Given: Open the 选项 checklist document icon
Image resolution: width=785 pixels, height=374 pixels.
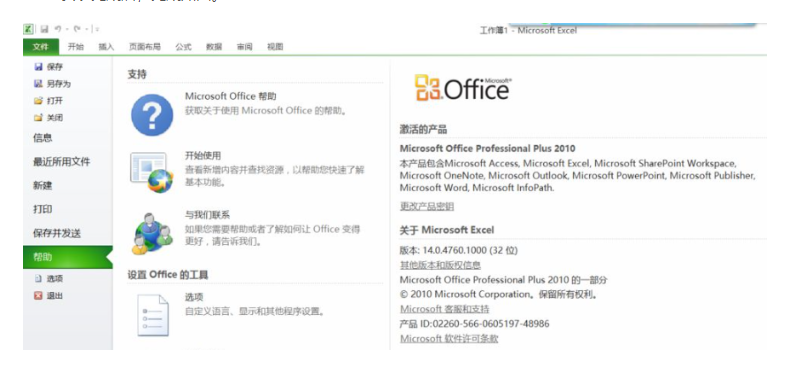Looking at the screenshot, I should coord(153,314).
